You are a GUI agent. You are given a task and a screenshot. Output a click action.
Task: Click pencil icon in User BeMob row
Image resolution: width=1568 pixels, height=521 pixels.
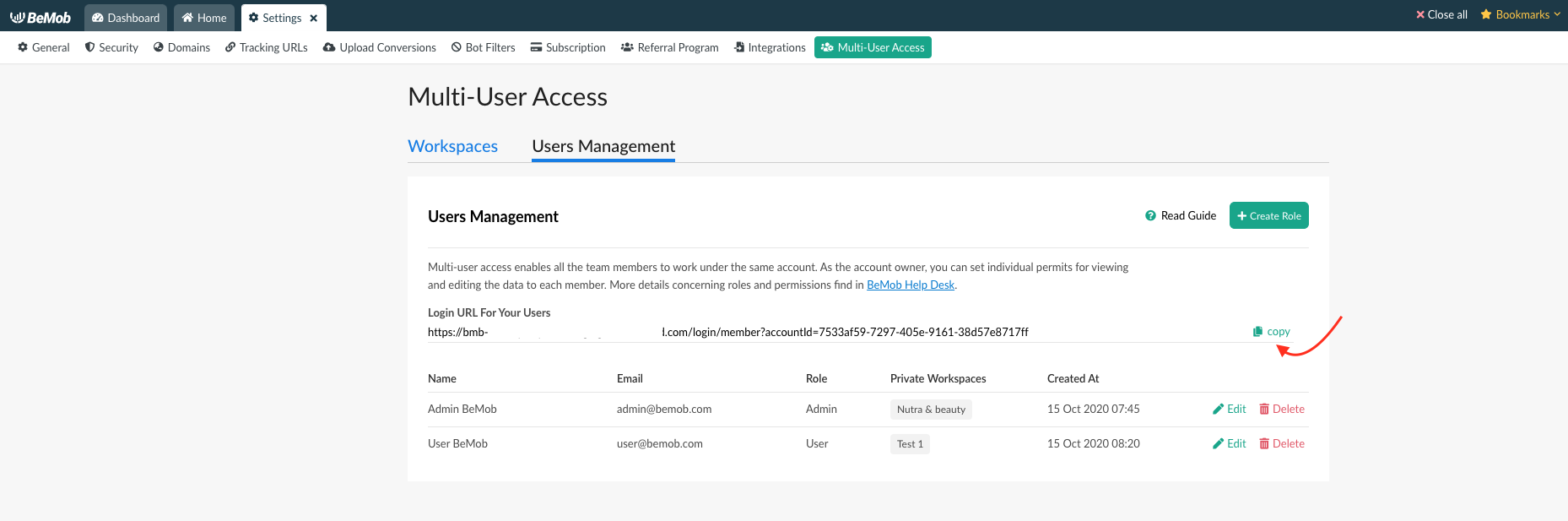tap(1218, 443)
